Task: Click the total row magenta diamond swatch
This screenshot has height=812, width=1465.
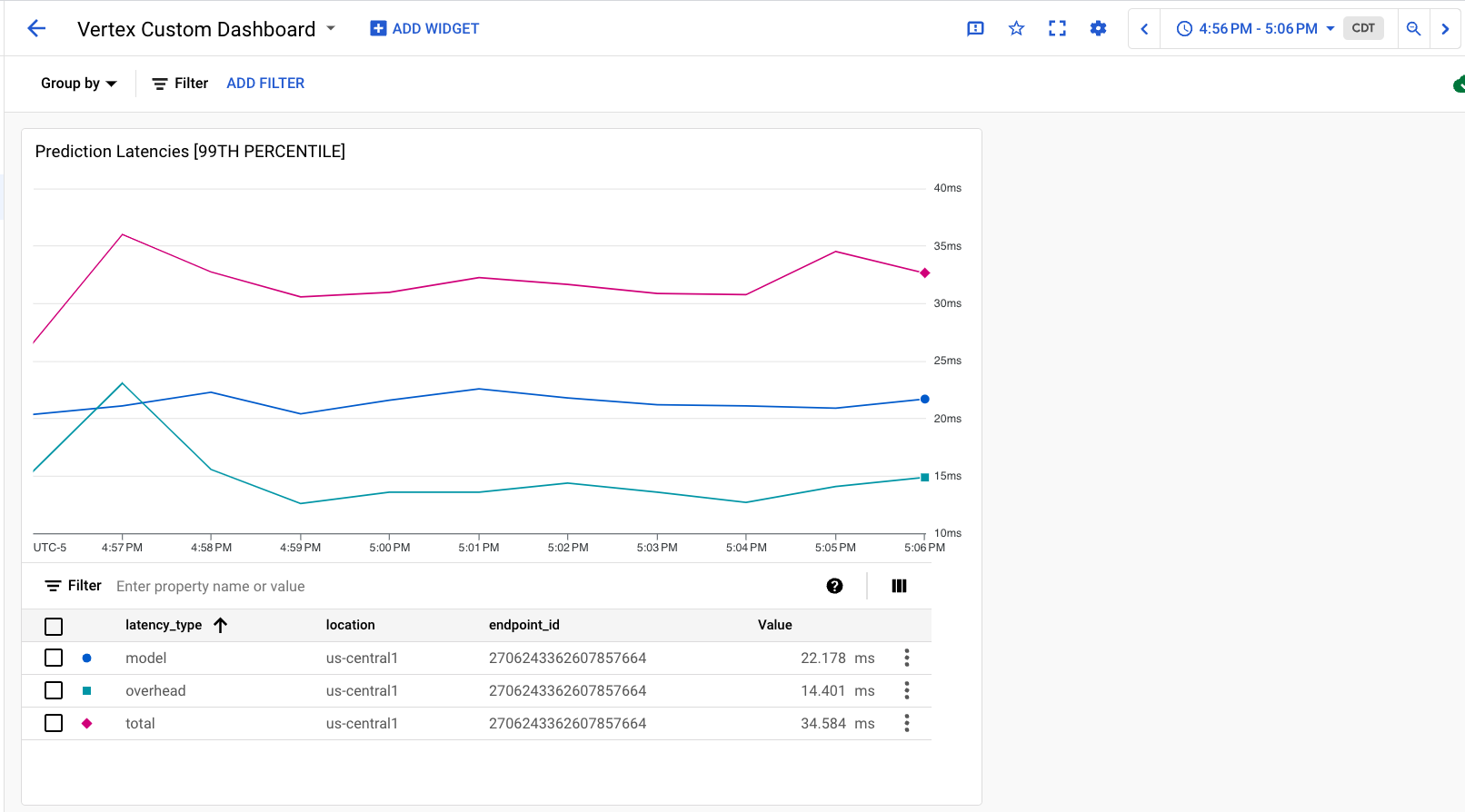Action: pos(86,723)
